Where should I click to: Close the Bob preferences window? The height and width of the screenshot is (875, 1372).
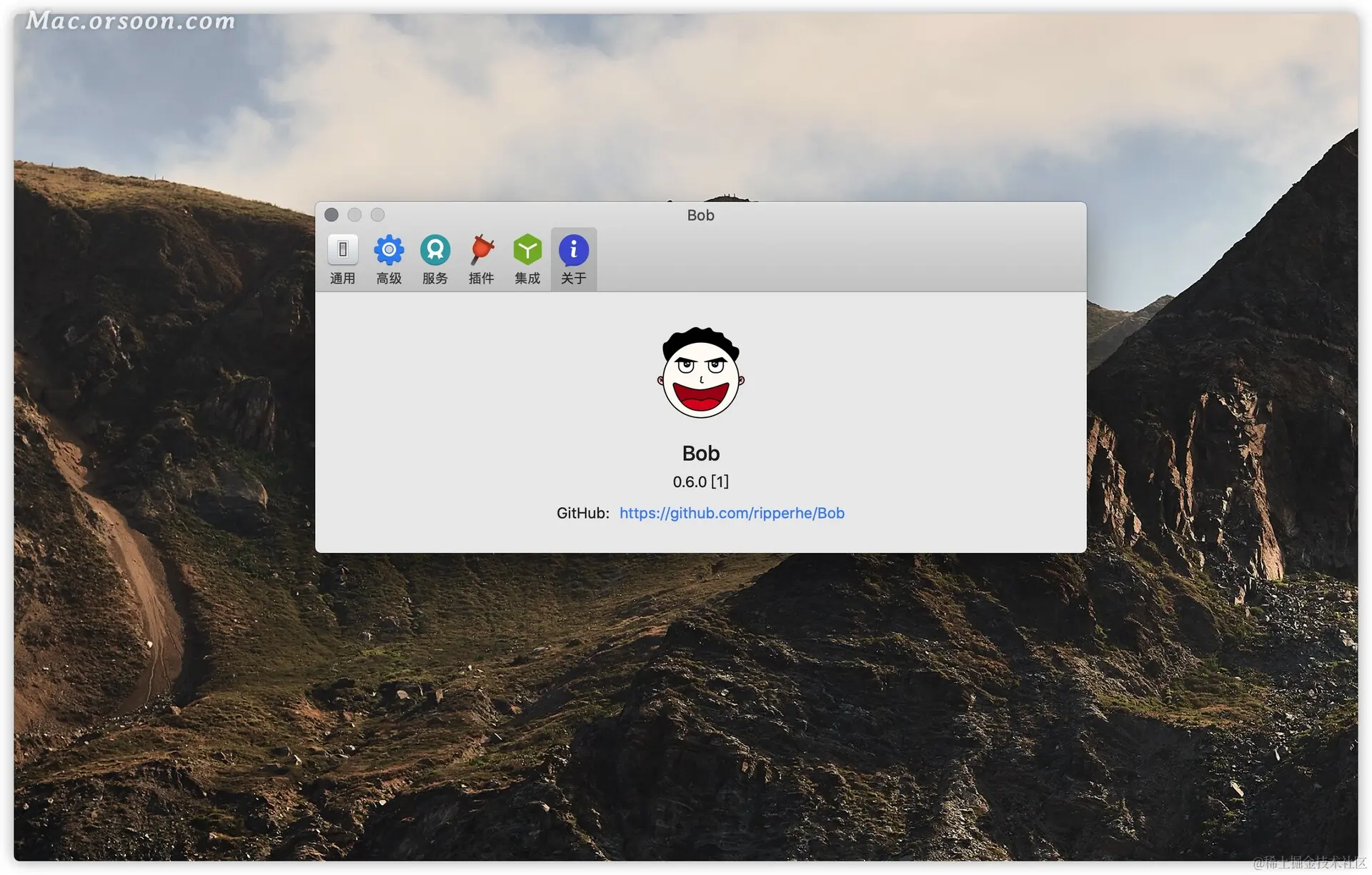point(332,215)
